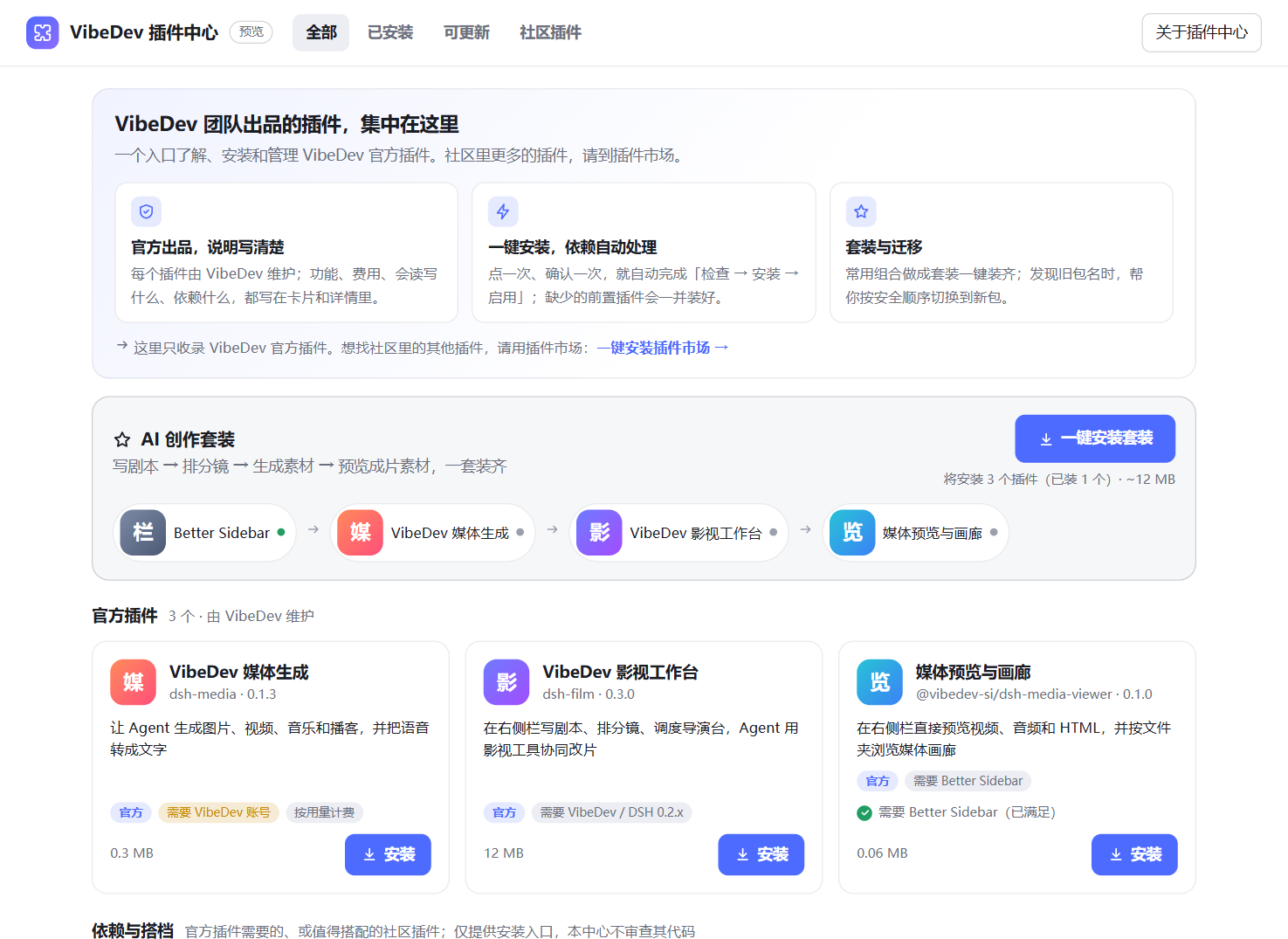Install the VibeDev 媒体生成 plugin
This screenshot has width=1288, height=939.
click(x=388, y=854)
